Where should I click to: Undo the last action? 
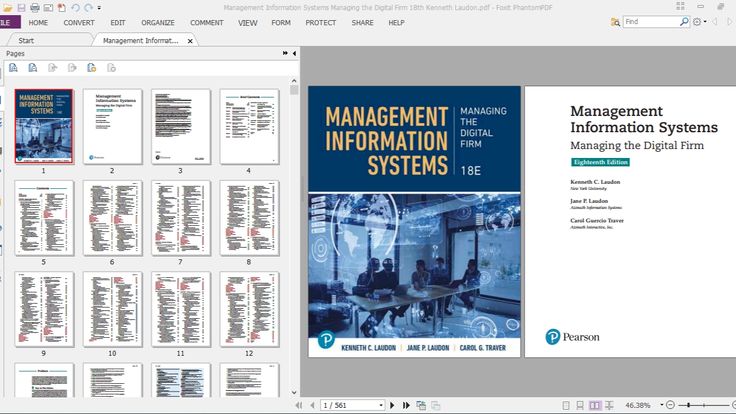point(75,8)
